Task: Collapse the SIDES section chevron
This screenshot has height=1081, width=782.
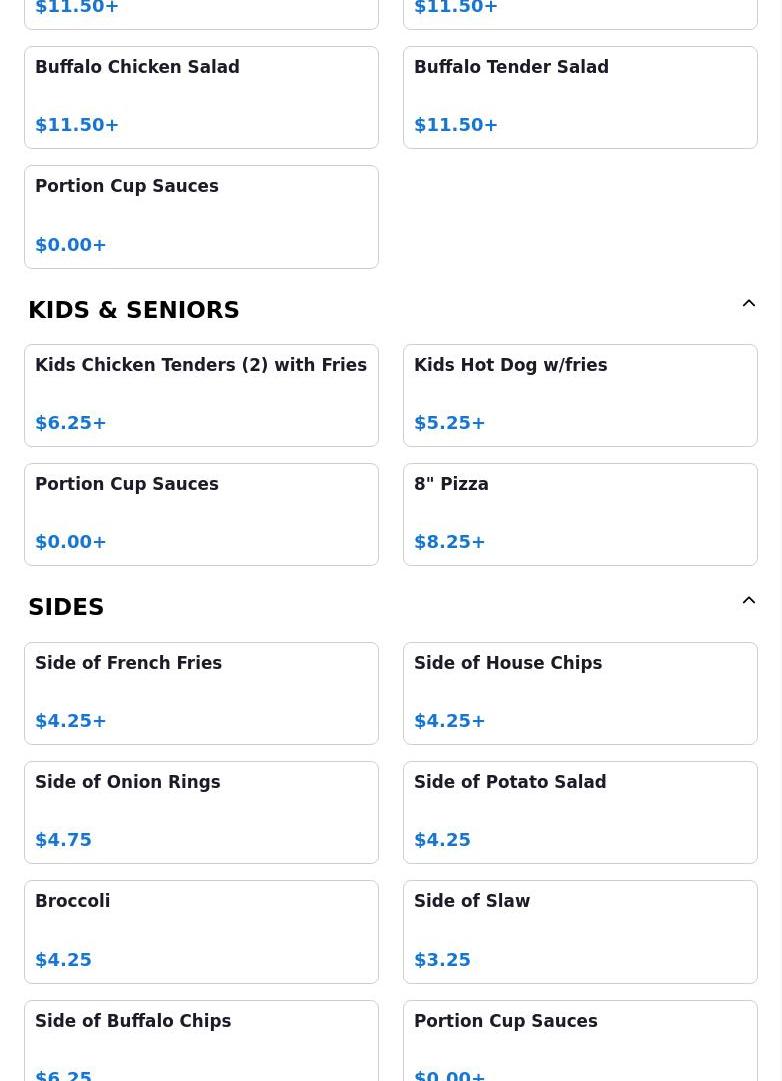Action: (x=748, y=601)
